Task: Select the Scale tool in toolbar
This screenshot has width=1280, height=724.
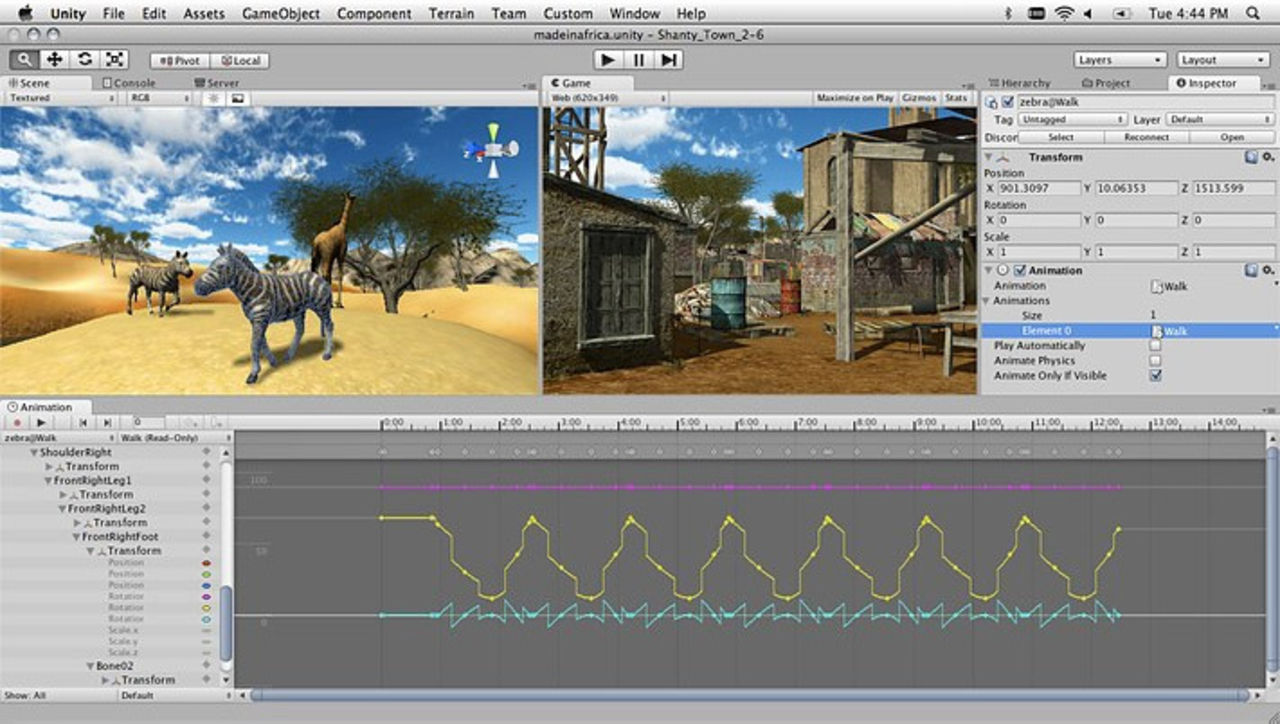Action: coord(115,60)
